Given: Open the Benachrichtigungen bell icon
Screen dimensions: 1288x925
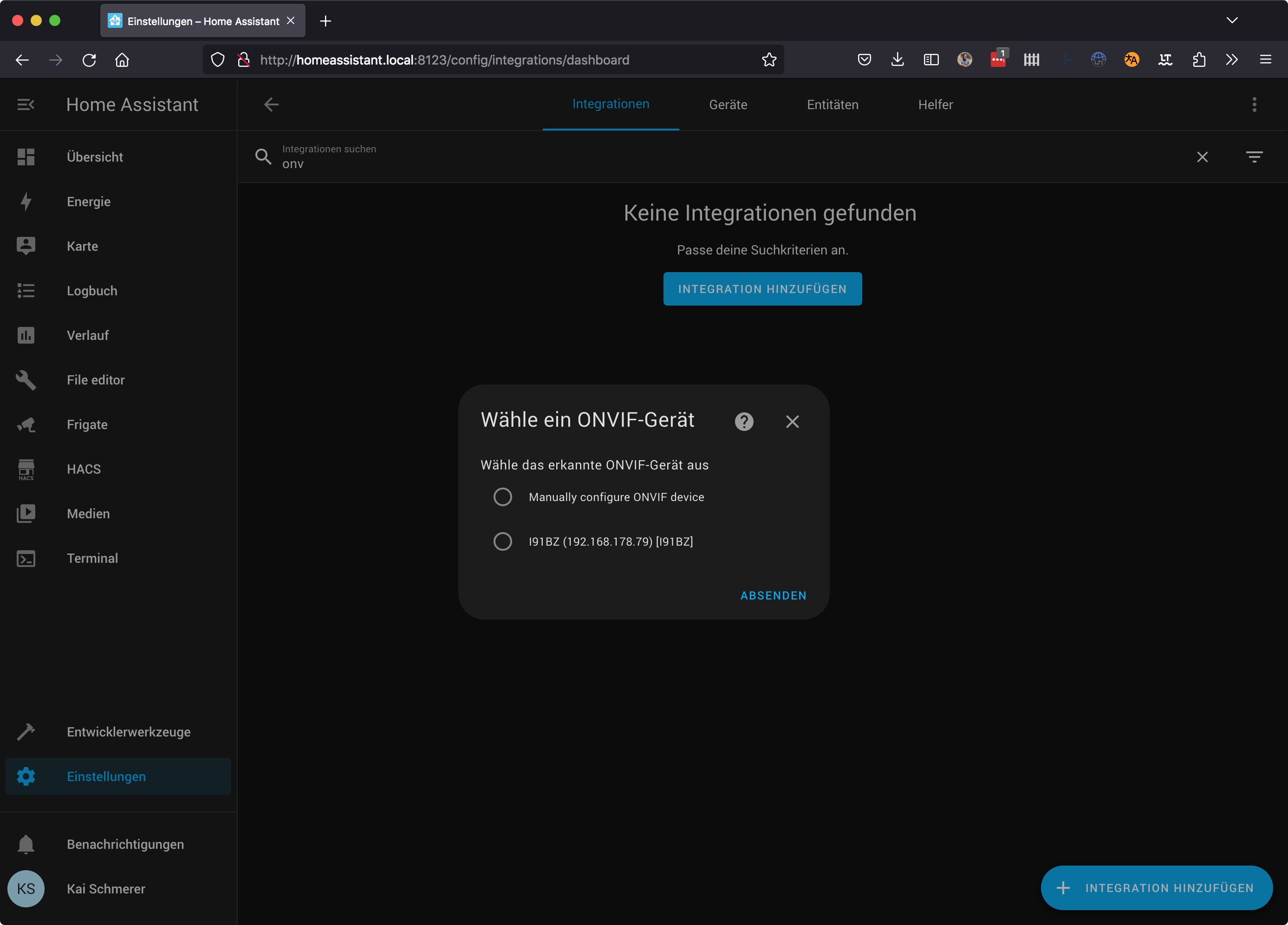Looking at the screenshot, I should 26,844.
